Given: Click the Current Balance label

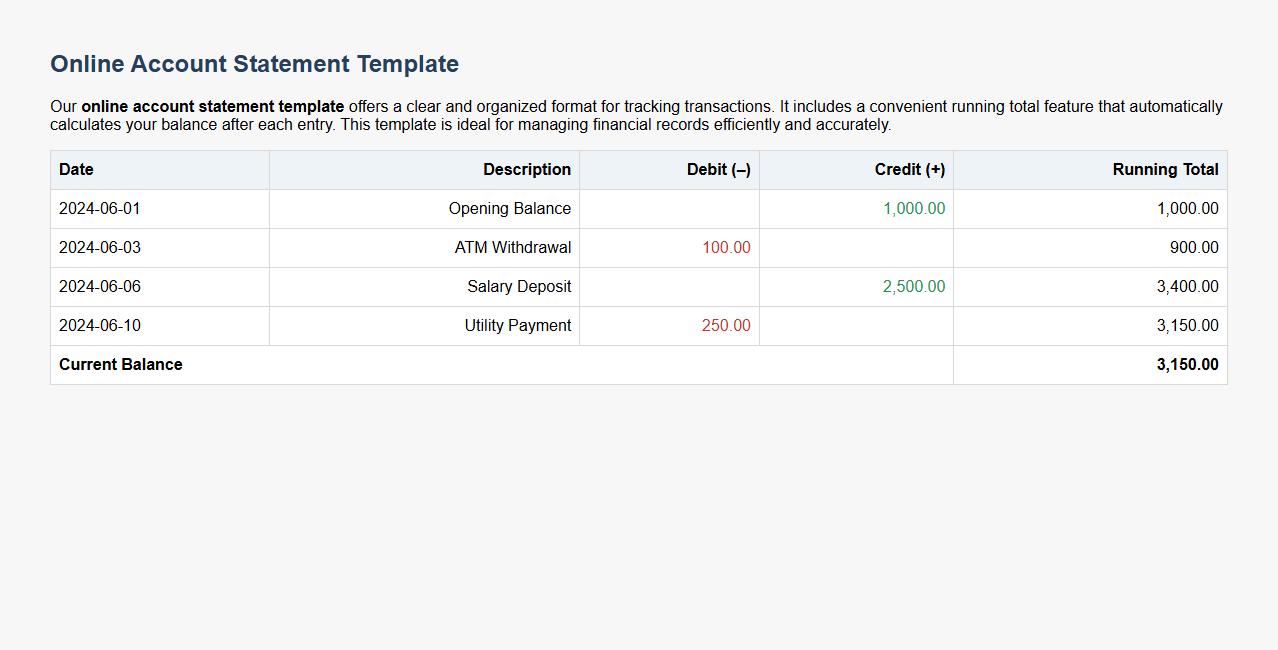Looking at the screenshot, I should pyautogui.click(x=120, y=364).
